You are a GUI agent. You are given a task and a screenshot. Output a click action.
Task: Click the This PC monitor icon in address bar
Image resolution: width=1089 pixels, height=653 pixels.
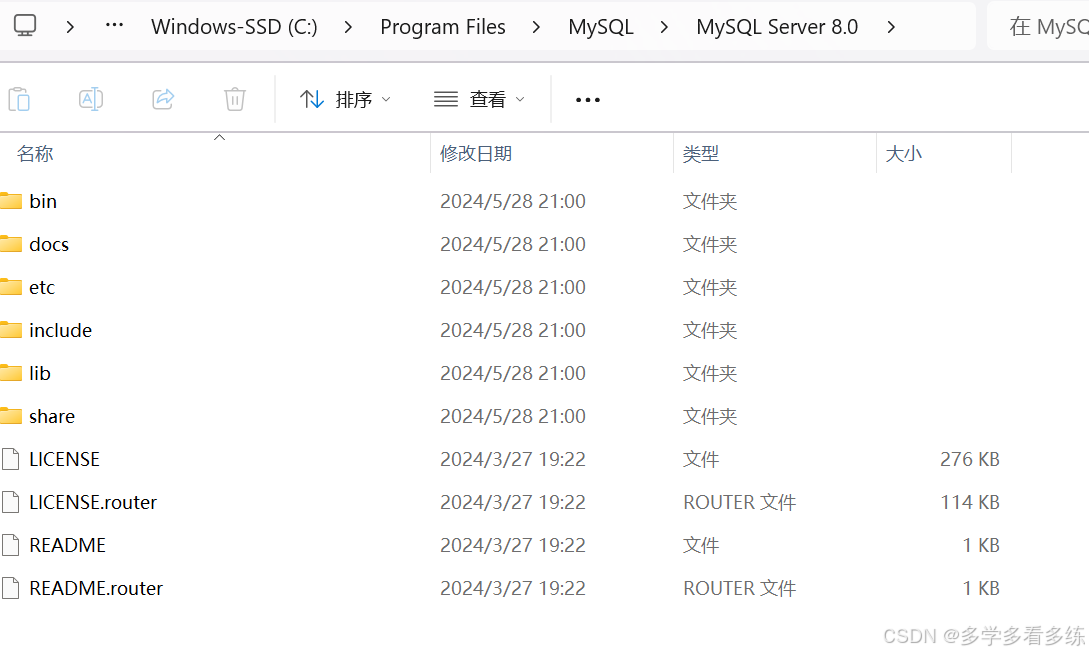[25, 26]
